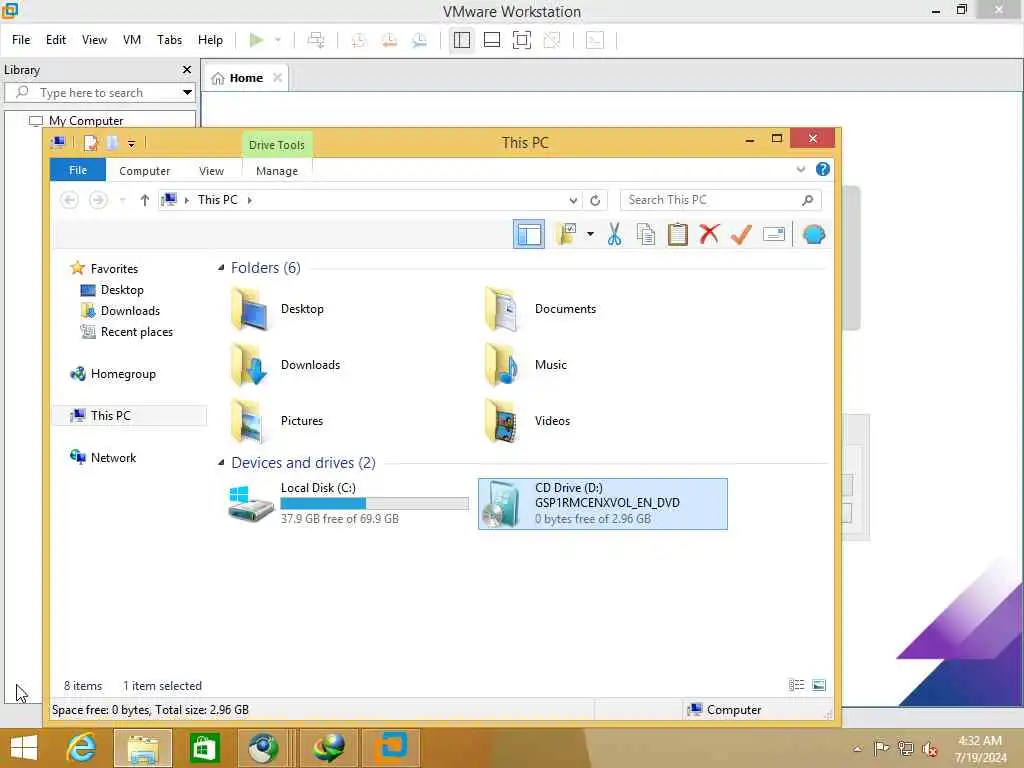The image size is (1024, 768).
Task: Select My Computer in VMware library
Action: pyautogui.click(x=86, y=121)
